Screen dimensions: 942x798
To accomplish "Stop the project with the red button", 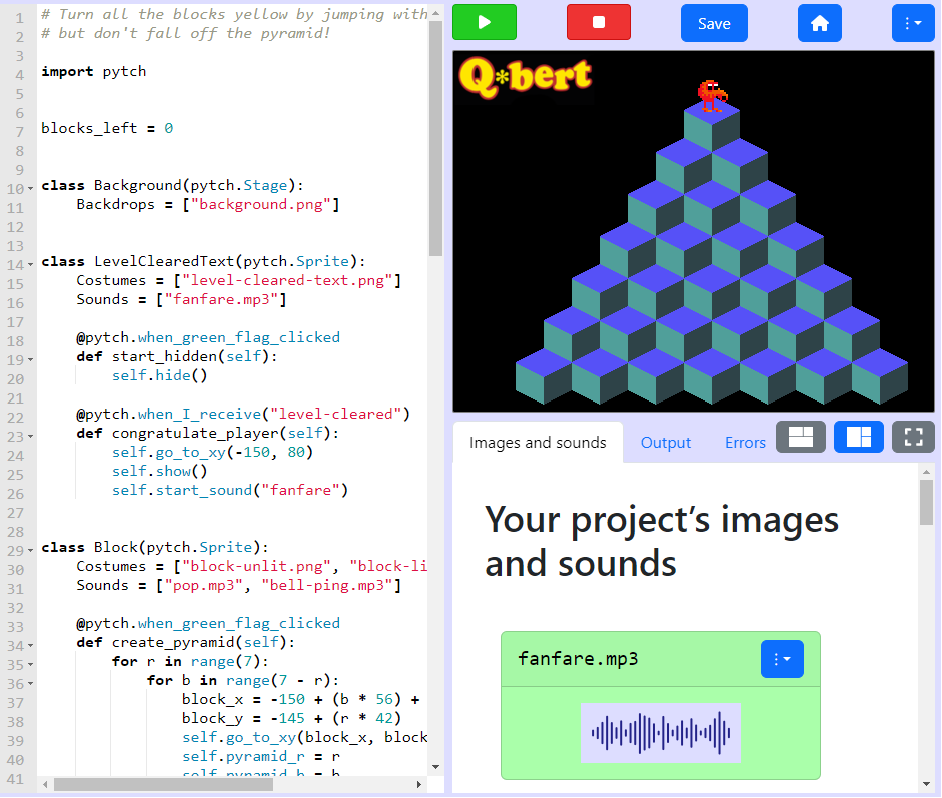I will [x=598, y=22].
